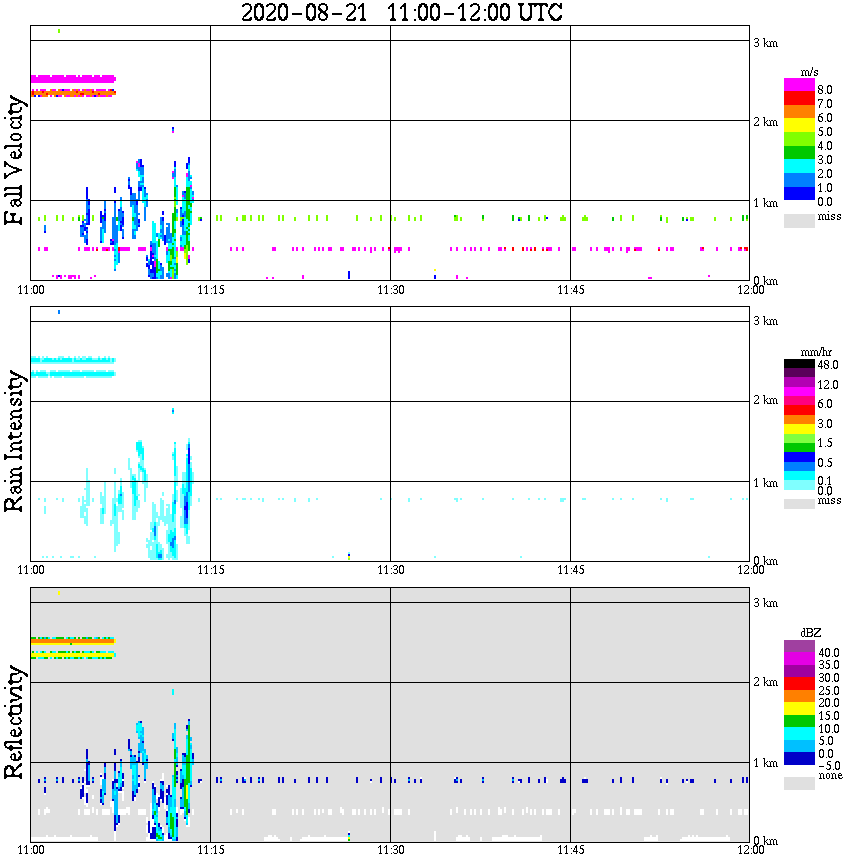Click the "11:45" tick under Reflectivity plot
This screenshot has width=850, height=868.
[570, 850]
